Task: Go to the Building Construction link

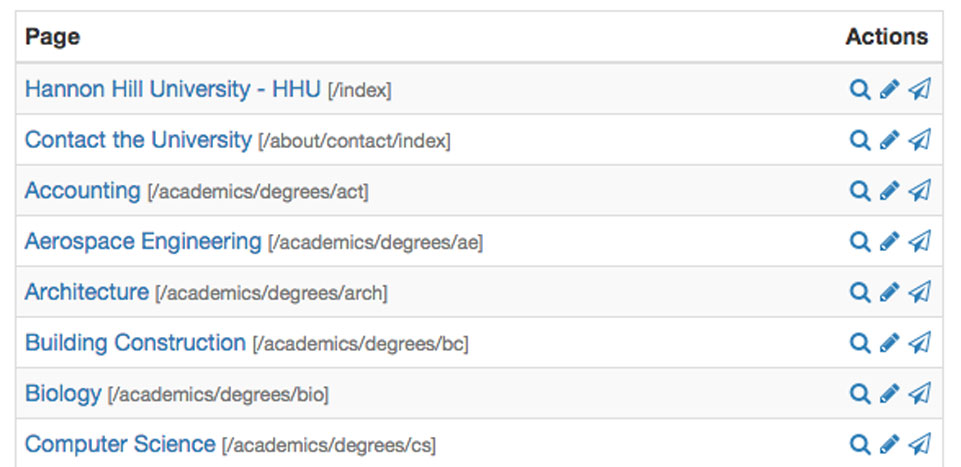Action: (x=135, y=343)
